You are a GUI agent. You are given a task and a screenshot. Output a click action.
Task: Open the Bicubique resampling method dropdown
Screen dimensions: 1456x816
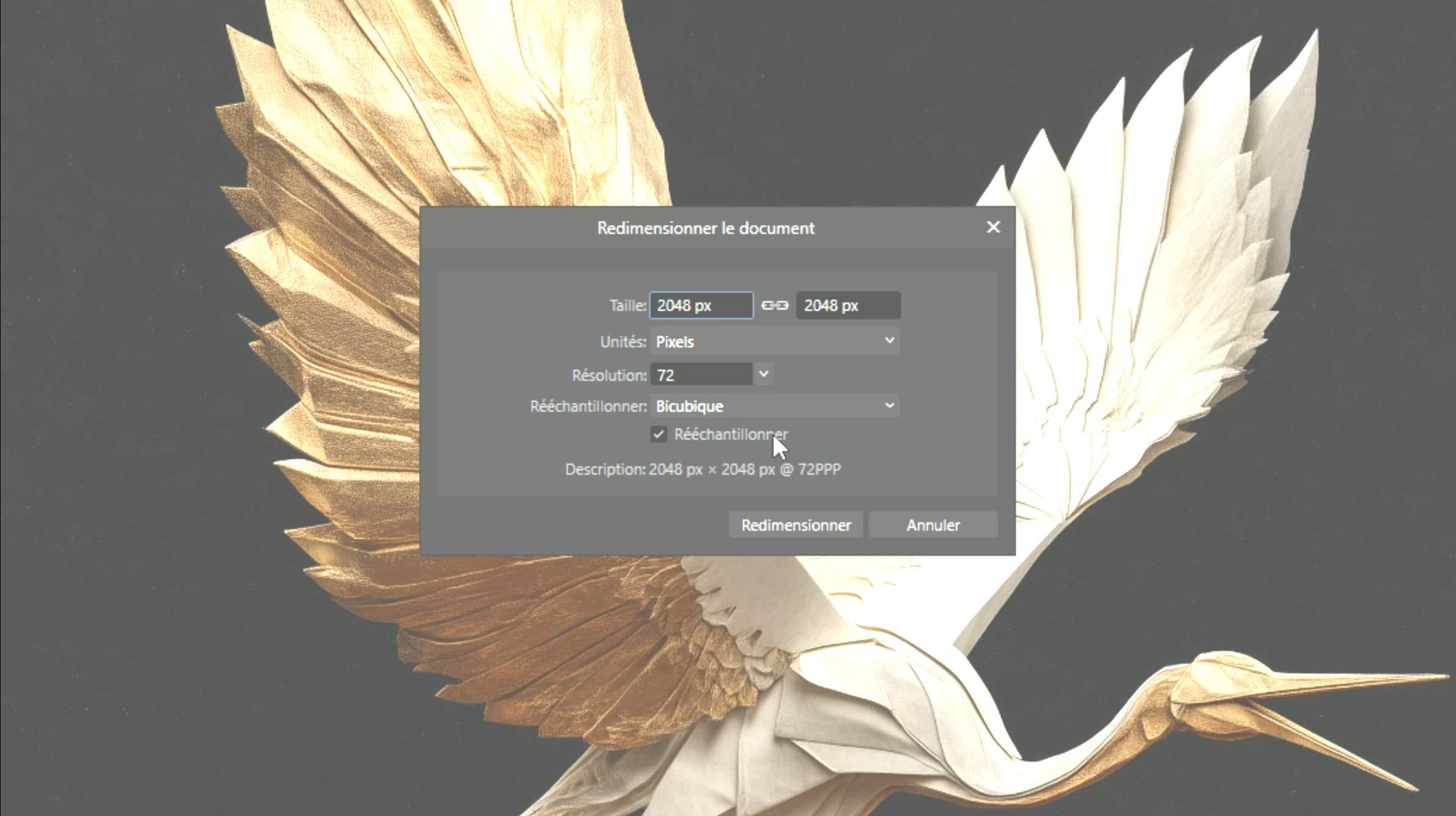tap(774, 406)
